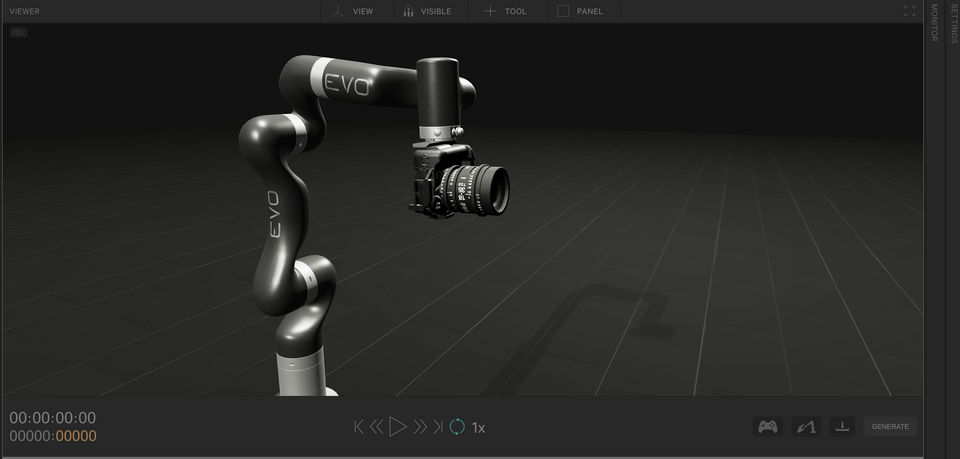Viewport: 960px width, 459px height.
Task: Click the gamepad controller icon
Action: 768,427
